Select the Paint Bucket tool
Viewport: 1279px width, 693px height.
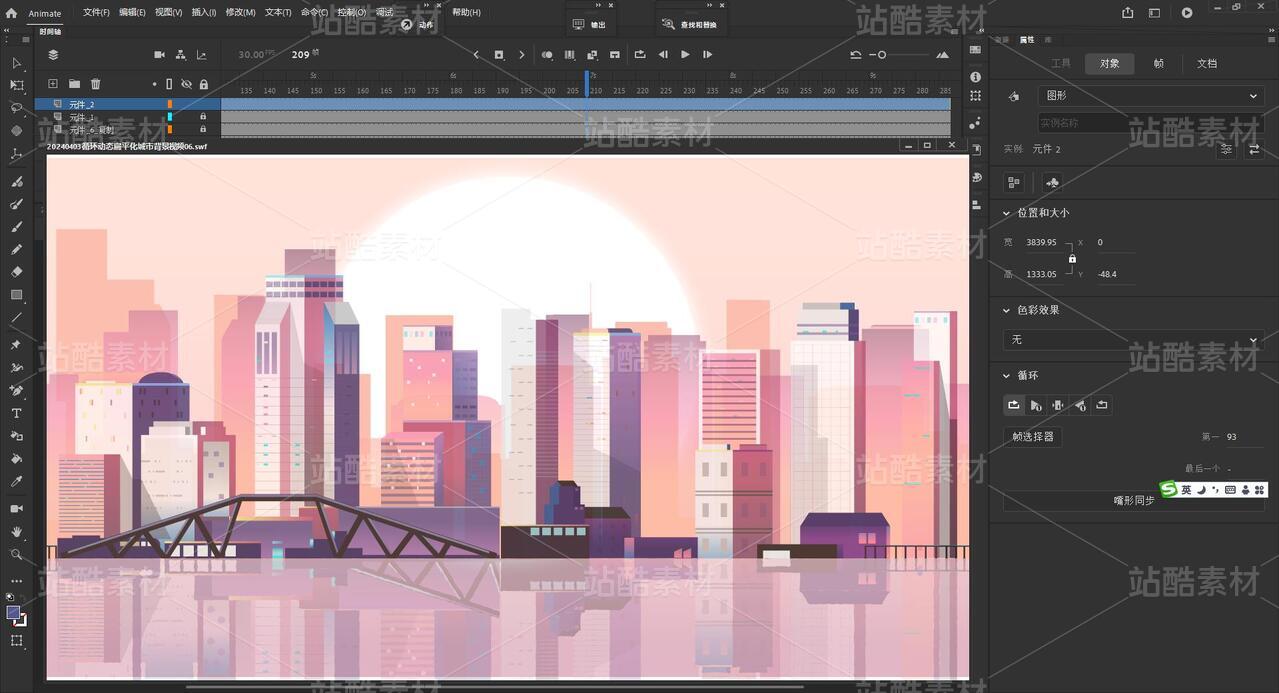[16, 459]
